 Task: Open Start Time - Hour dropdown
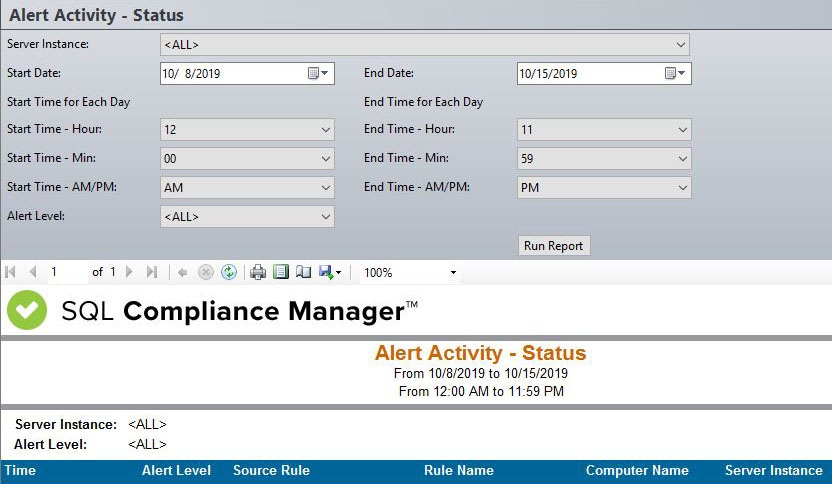[326, 130]
